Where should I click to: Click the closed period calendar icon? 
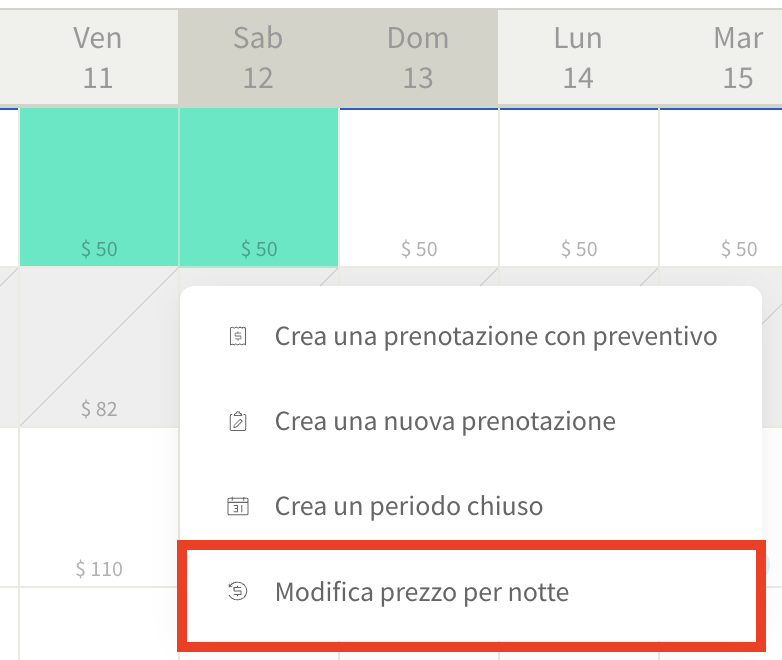(237, 506)
